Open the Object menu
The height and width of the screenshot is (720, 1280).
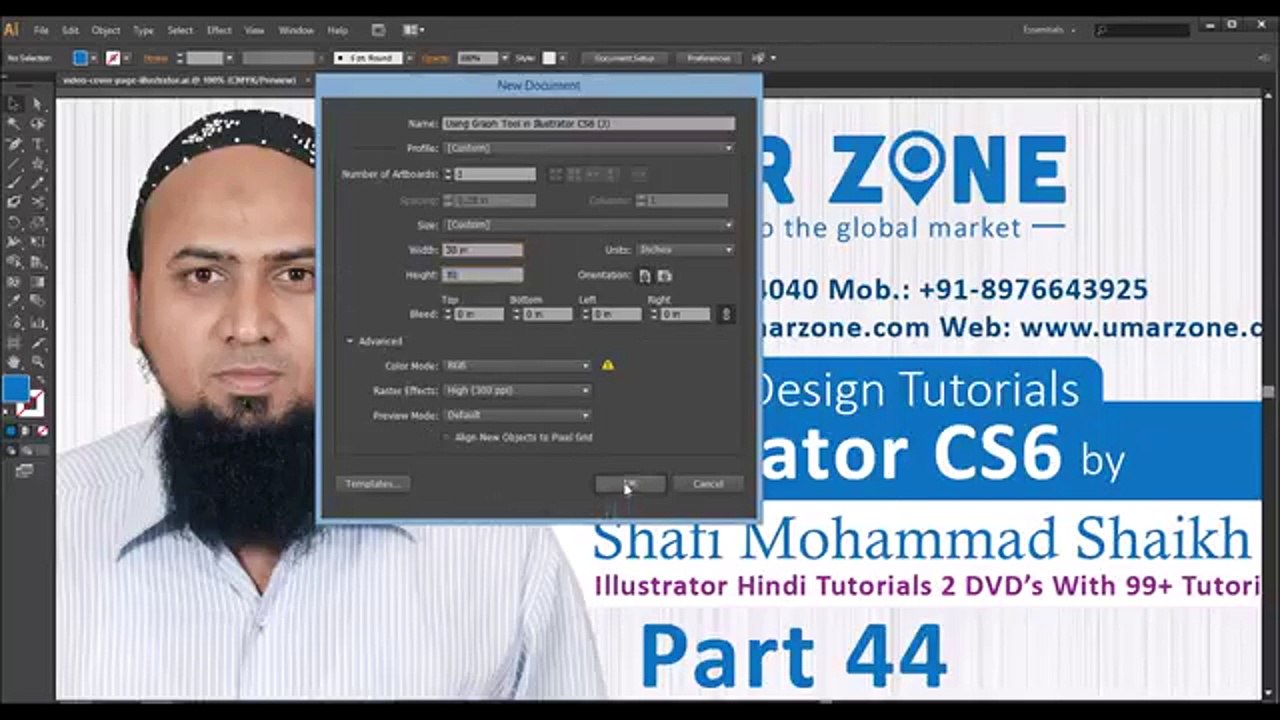point(105,30)
